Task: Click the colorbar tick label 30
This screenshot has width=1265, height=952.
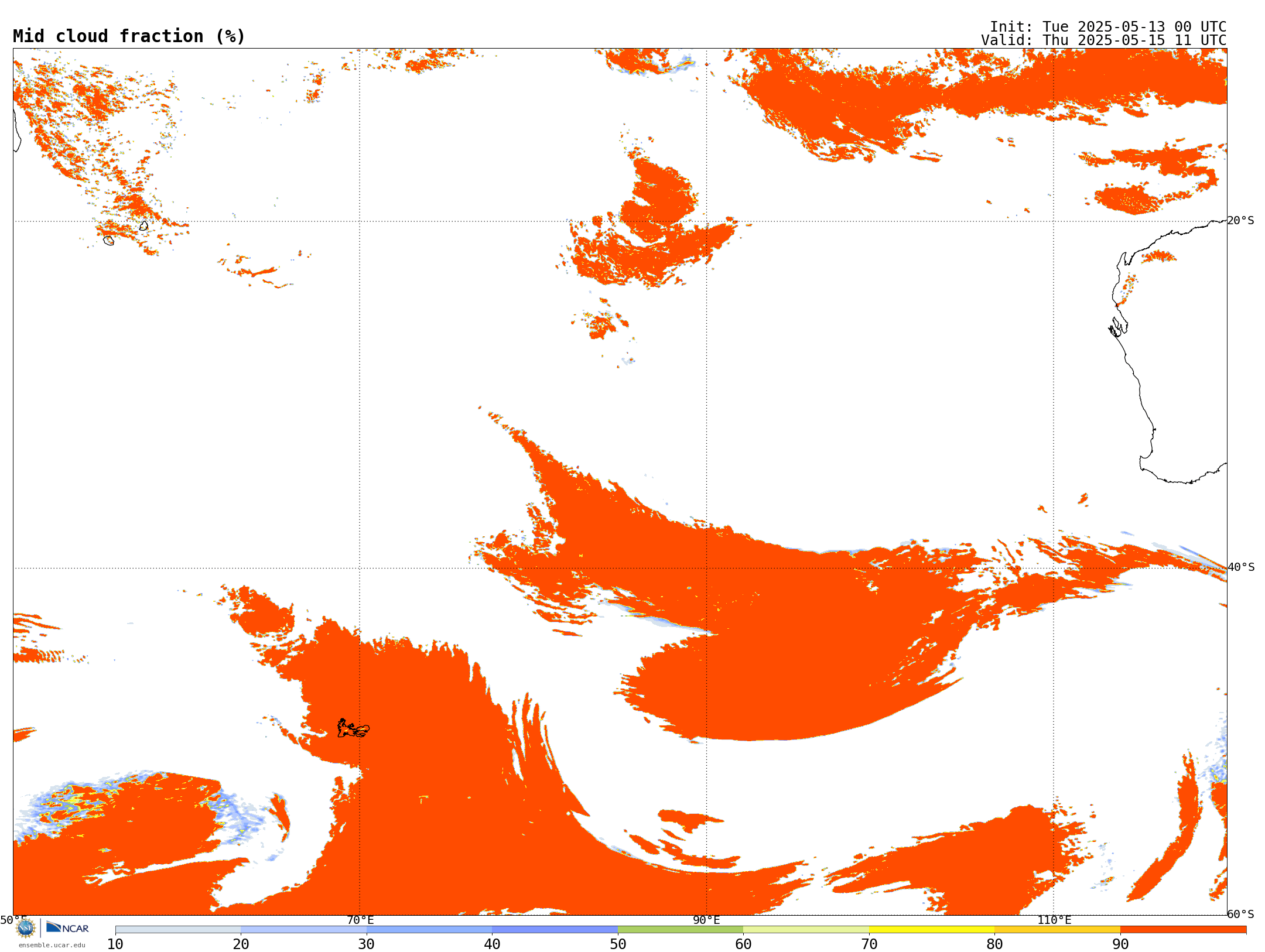Action: pos(367,944)
